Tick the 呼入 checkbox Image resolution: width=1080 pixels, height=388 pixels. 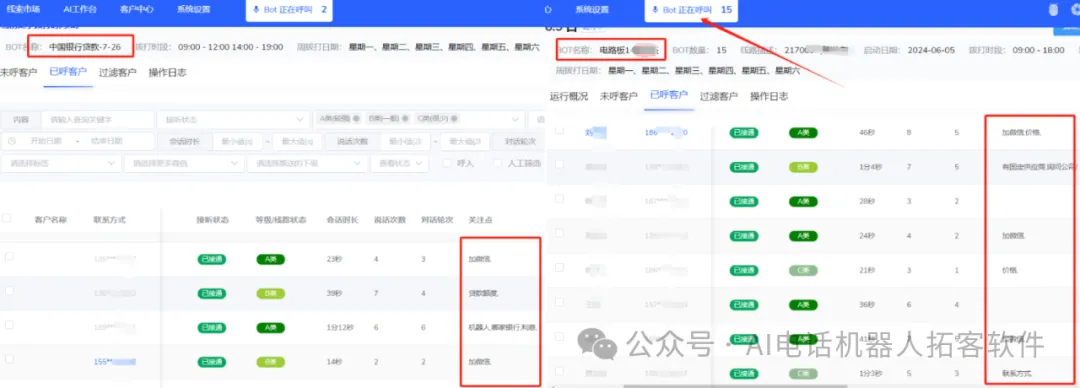click(x=447, y=163)
